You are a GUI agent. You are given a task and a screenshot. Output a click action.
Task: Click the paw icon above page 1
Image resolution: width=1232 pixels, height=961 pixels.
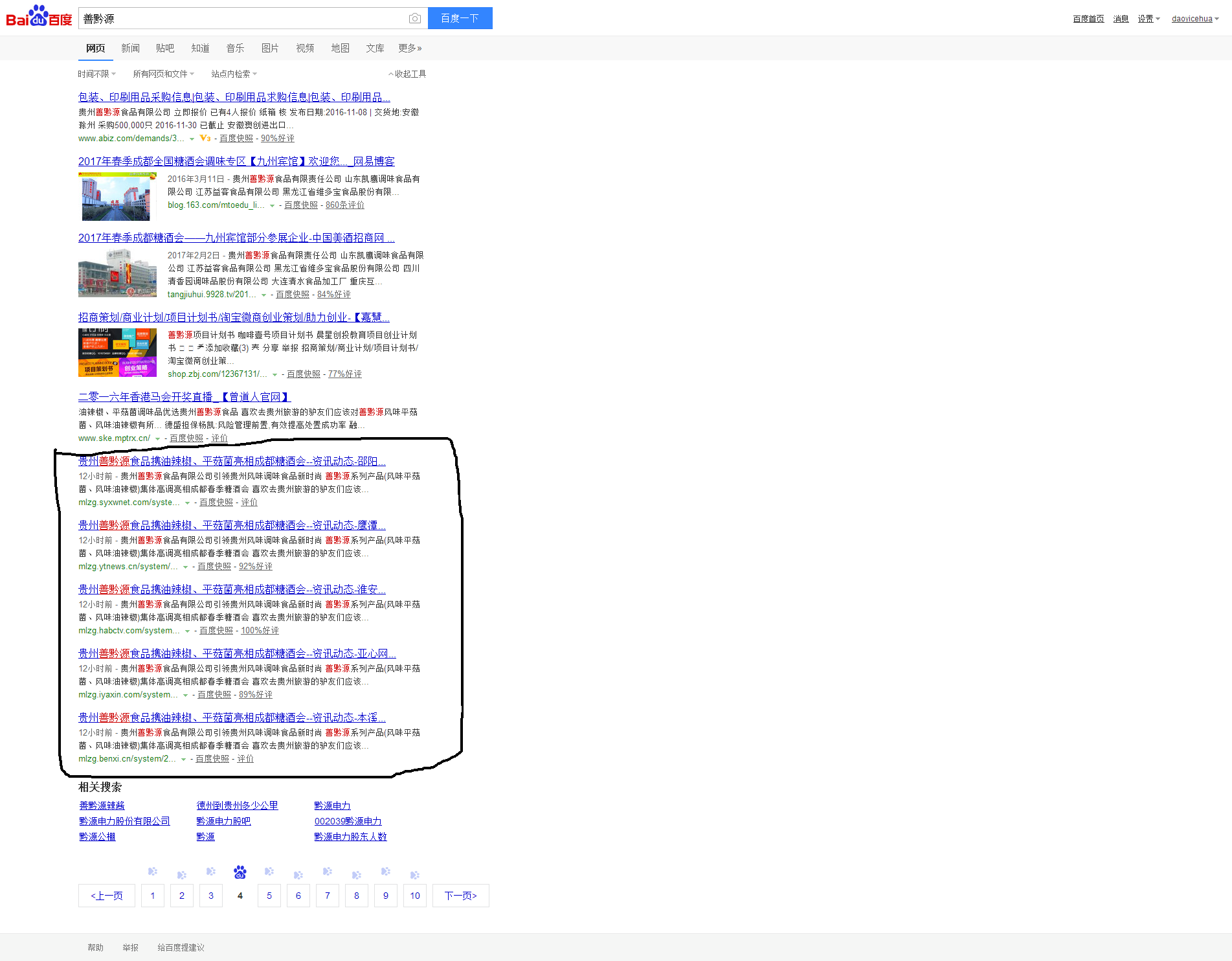coord(153,872)
